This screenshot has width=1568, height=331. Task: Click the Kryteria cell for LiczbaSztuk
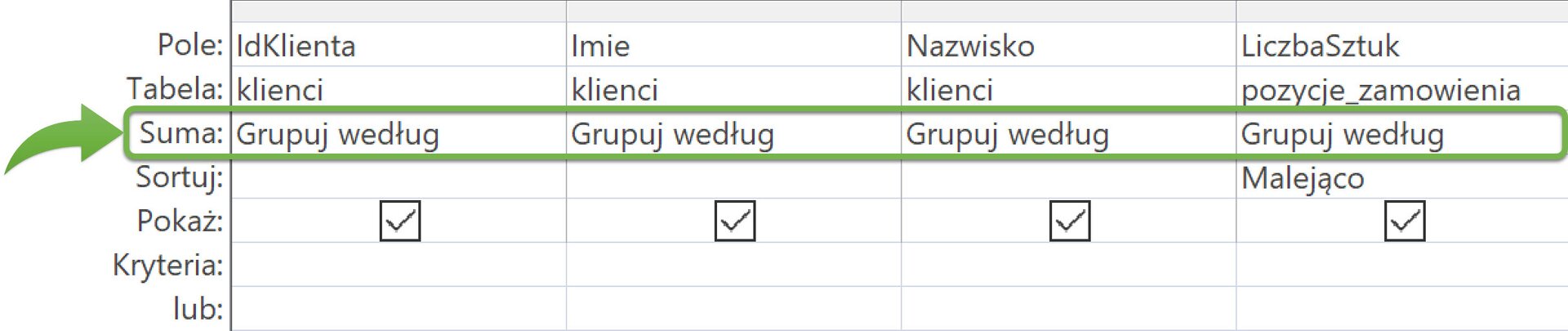(1401, 265)
